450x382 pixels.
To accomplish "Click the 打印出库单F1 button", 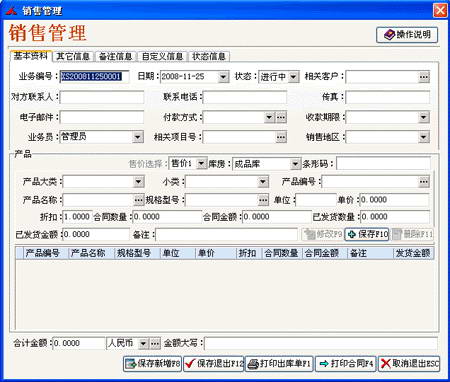I will point(280,363).
